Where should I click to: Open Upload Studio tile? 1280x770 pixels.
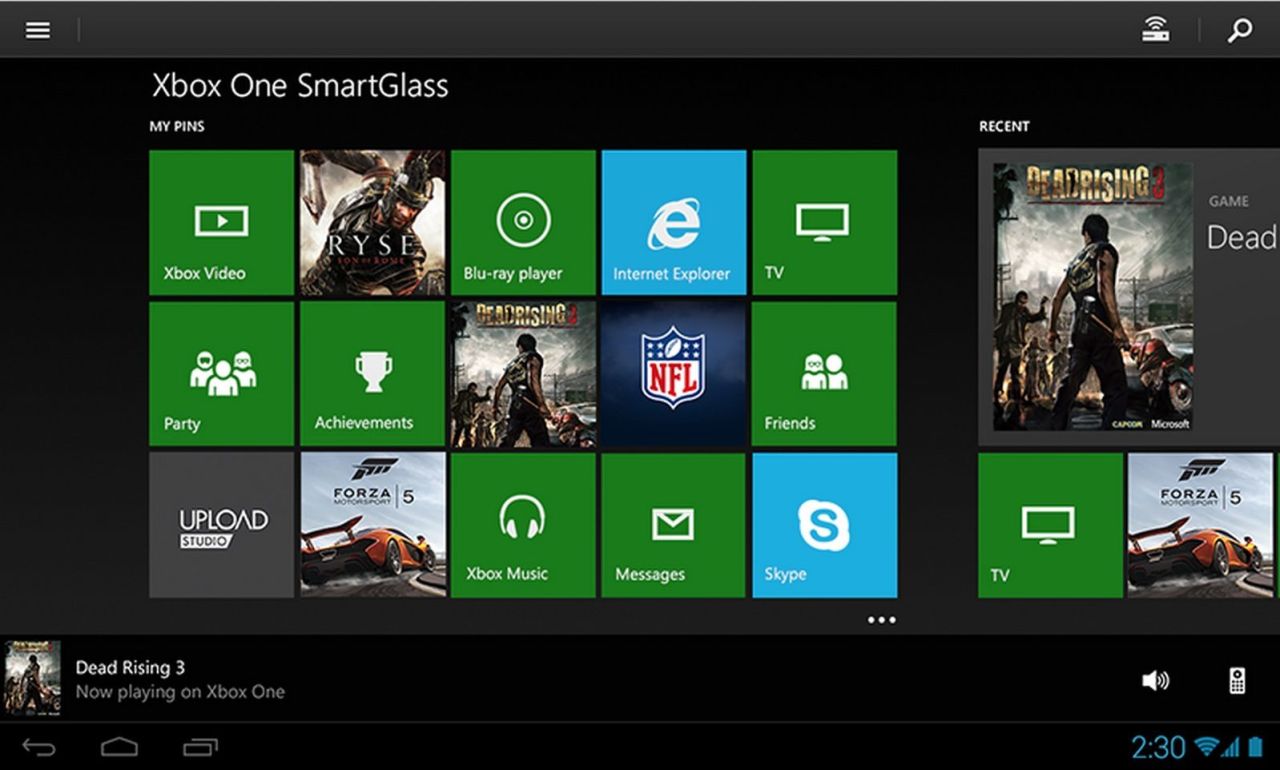tap(222, 525)
